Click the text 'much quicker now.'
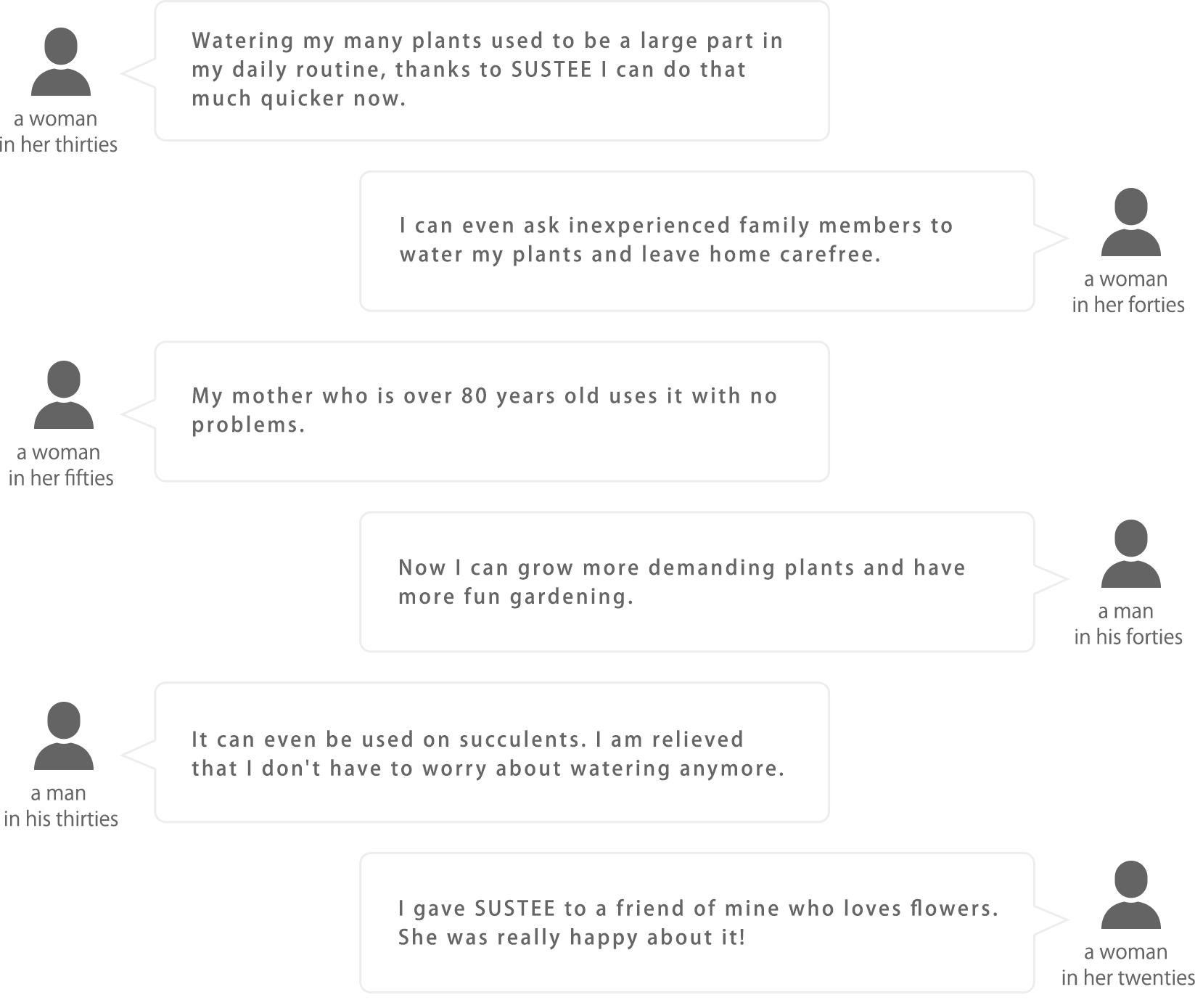The height and width of the screenshot is (1008, 1195). point(299,99)
